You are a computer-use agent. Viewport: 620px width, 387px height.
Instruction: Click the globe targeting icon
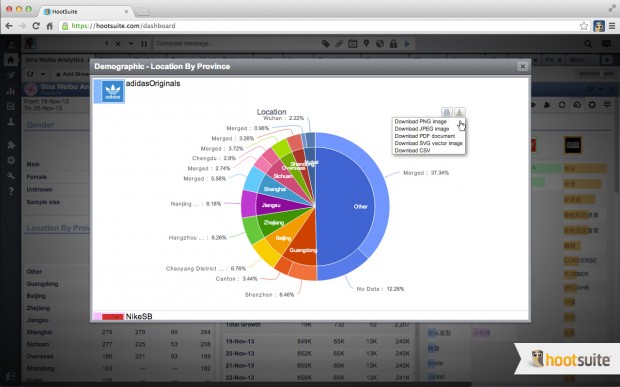380,44
